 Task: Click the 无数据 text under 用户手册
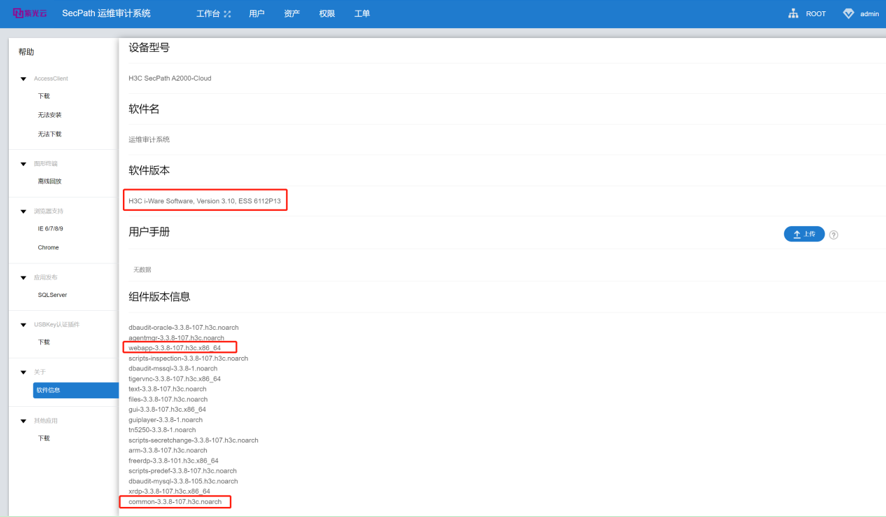tap(142, 270)
